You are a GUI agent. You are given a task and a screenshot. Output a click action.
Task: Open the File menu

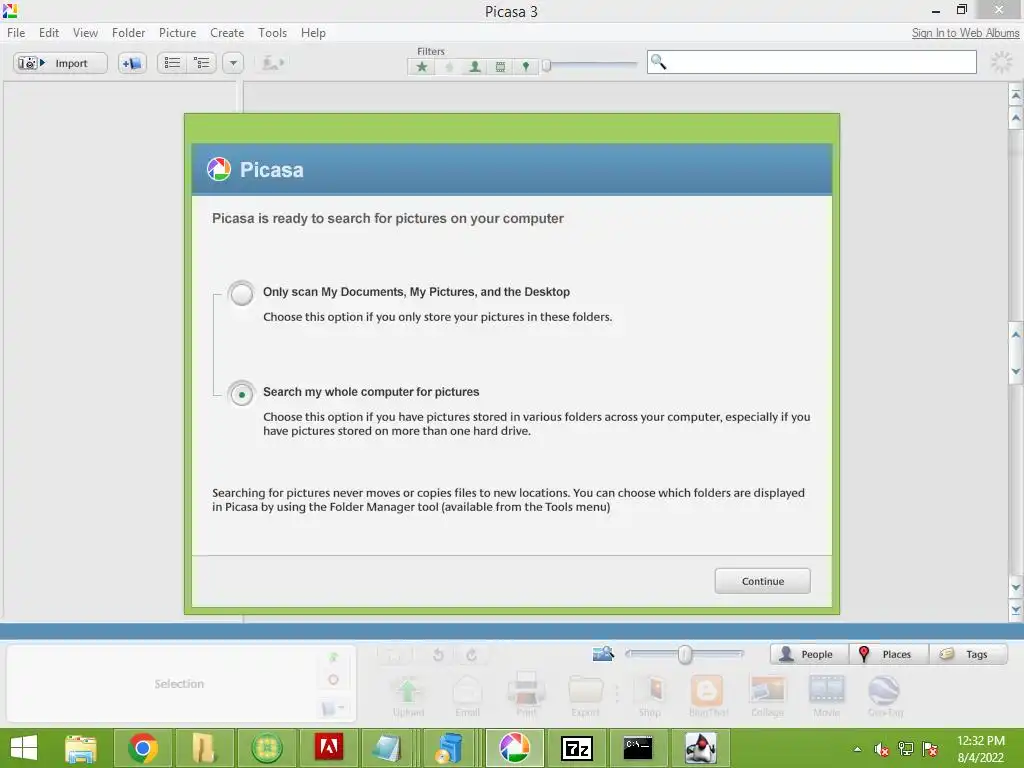click(x=16, y=33)
